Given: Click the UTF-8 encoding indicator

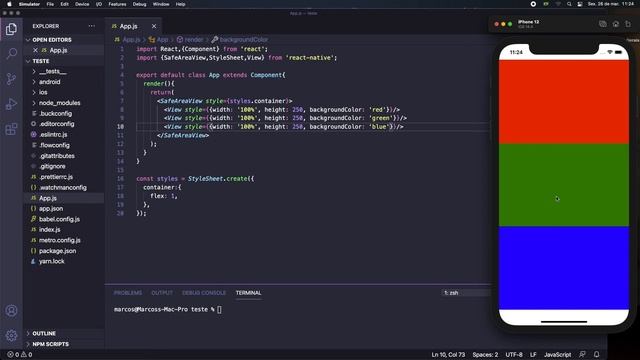Looking at the screenshot, I should (x=514, y=354).
